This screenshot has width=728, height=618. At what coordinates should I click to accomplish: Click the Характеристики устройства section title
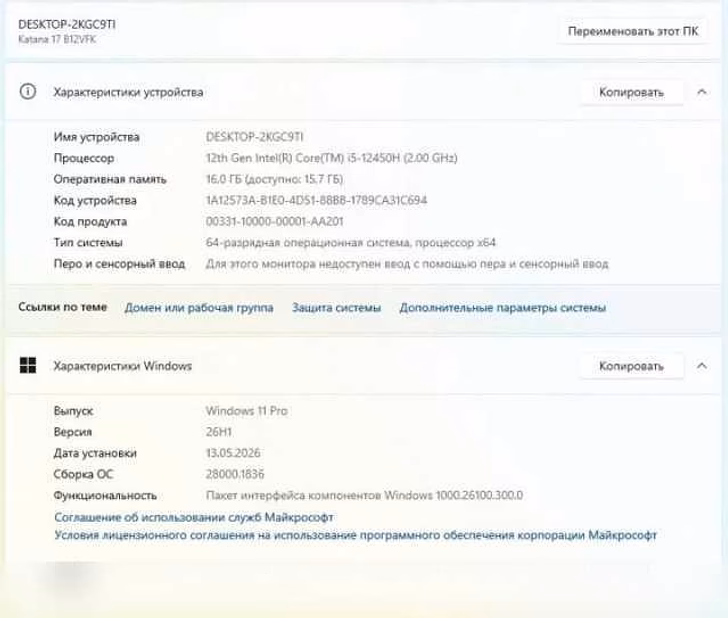pyautogui.click(x=128, y=92)
